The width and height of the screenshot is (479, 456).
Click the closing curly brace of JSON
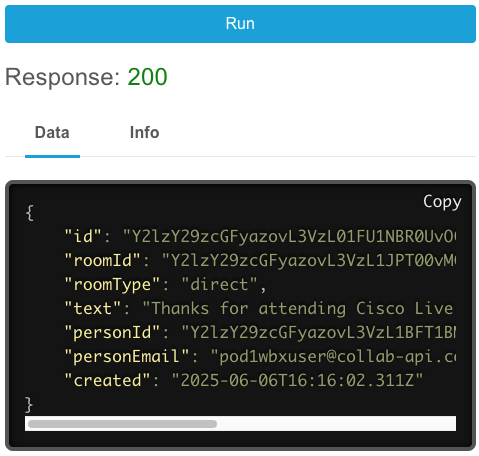(29, 405)
